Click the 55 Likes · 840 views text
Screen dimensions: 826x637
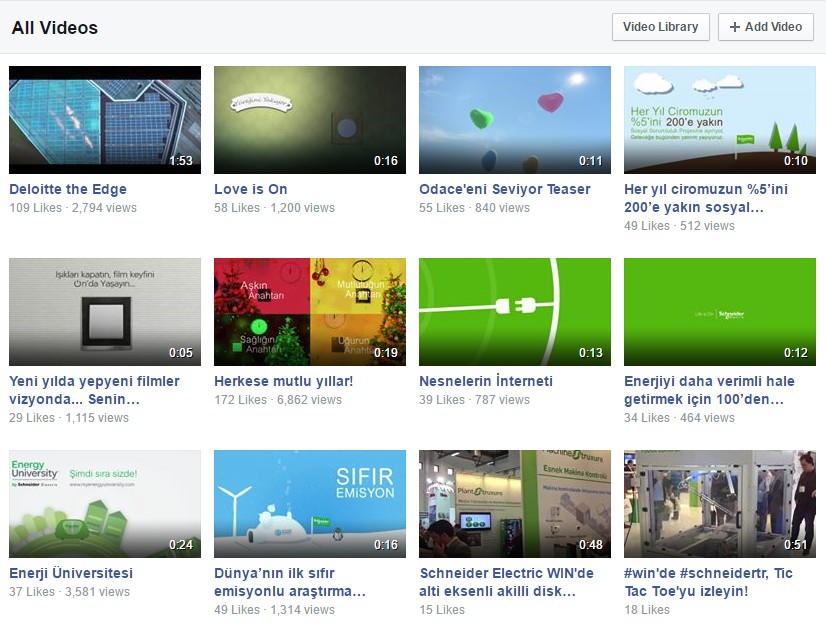click(474, 208)
